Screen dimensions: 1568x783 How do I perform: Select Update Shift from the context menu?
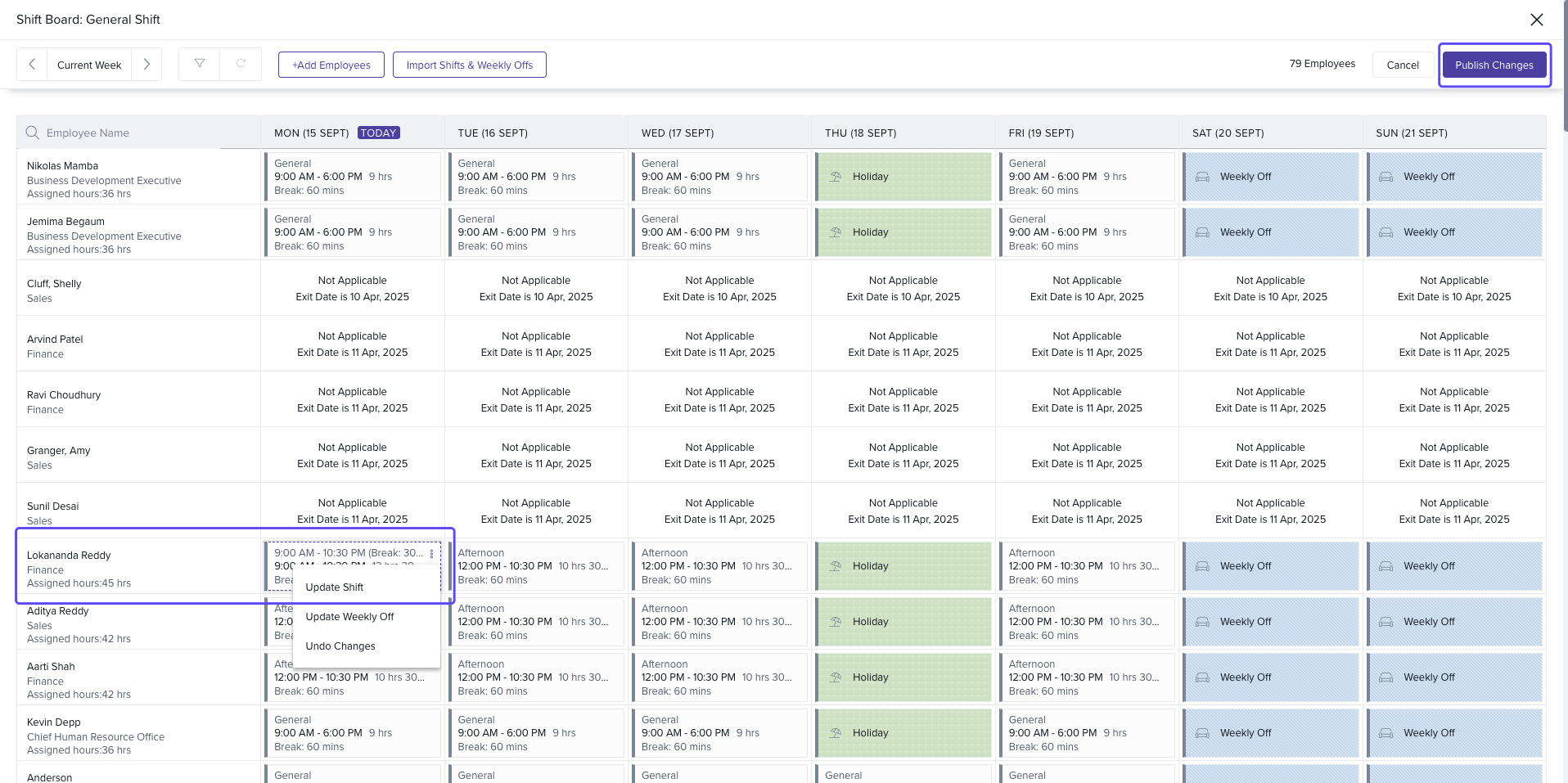[334, 587]
